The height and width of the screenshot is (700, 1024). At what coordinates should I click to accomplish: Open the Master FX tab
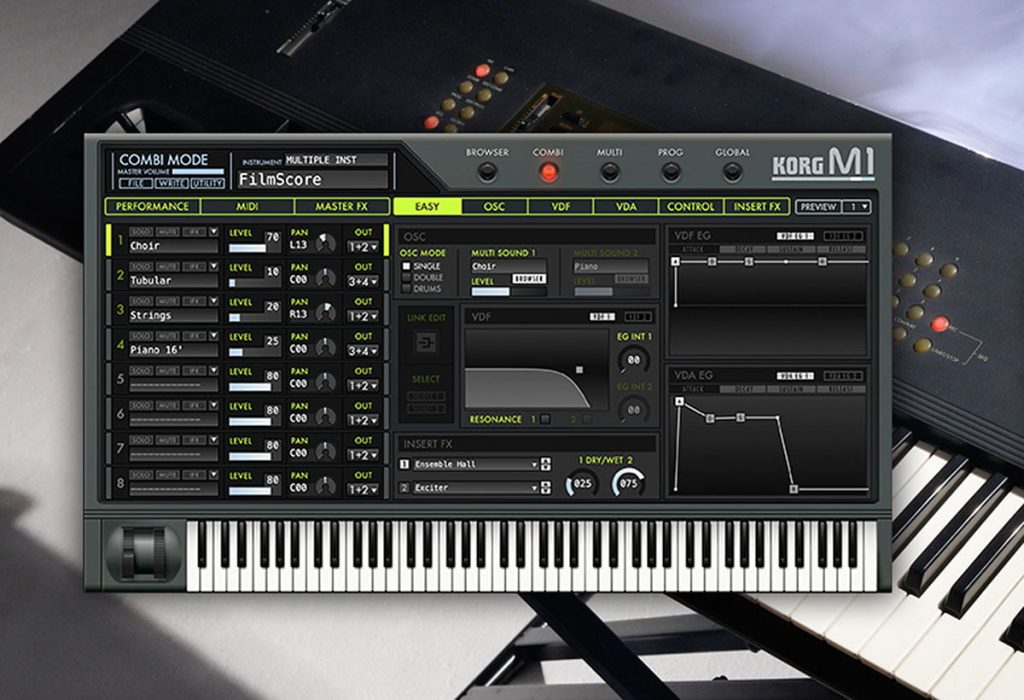tap(342, 206)
